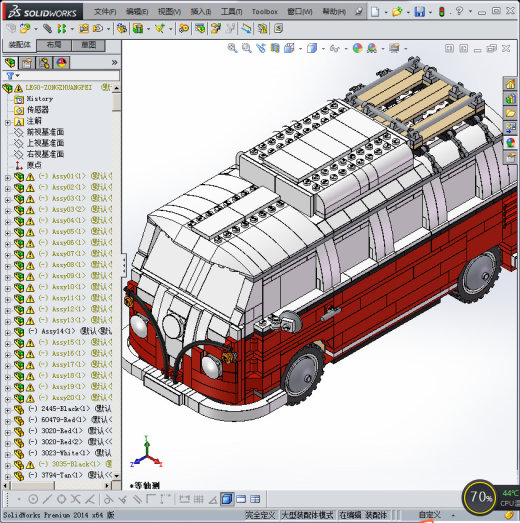Screen dimensions: 520x523
Task: Open the Display Style dropdown arrow
Action: click(x=323, y=49)
